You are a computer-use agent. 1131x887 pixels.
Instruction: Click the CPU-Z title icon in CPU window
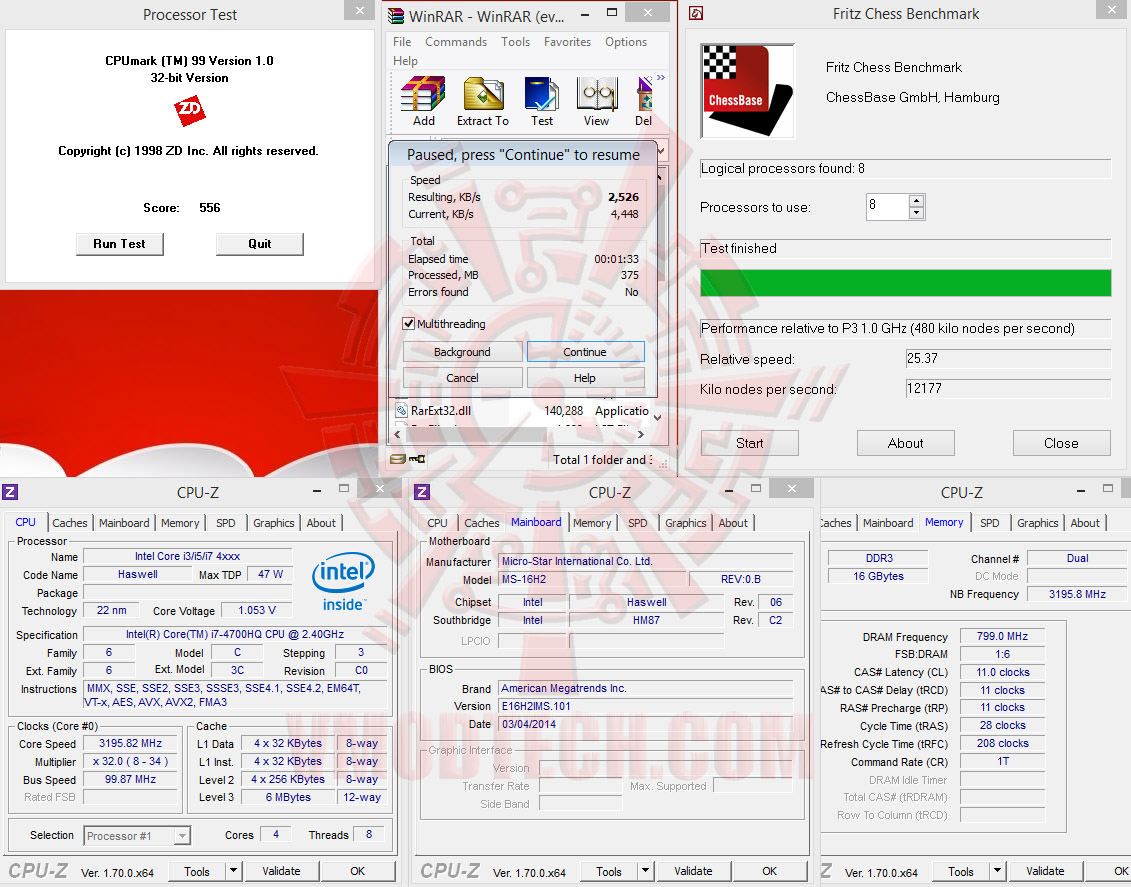[10, 493]
